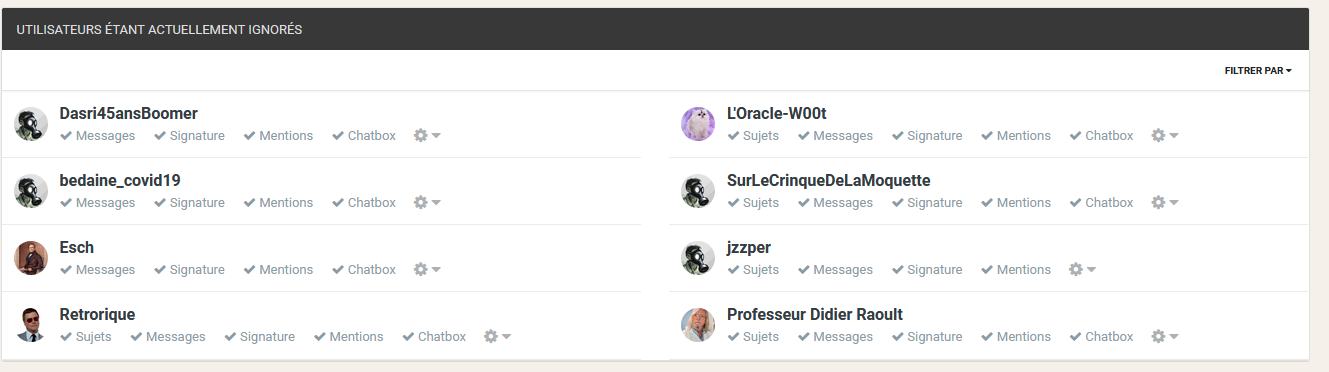Toggle Chatbox check for L'Oracle-W00t
Screen dimensions: 1329x372
(x=1101, y=136)
